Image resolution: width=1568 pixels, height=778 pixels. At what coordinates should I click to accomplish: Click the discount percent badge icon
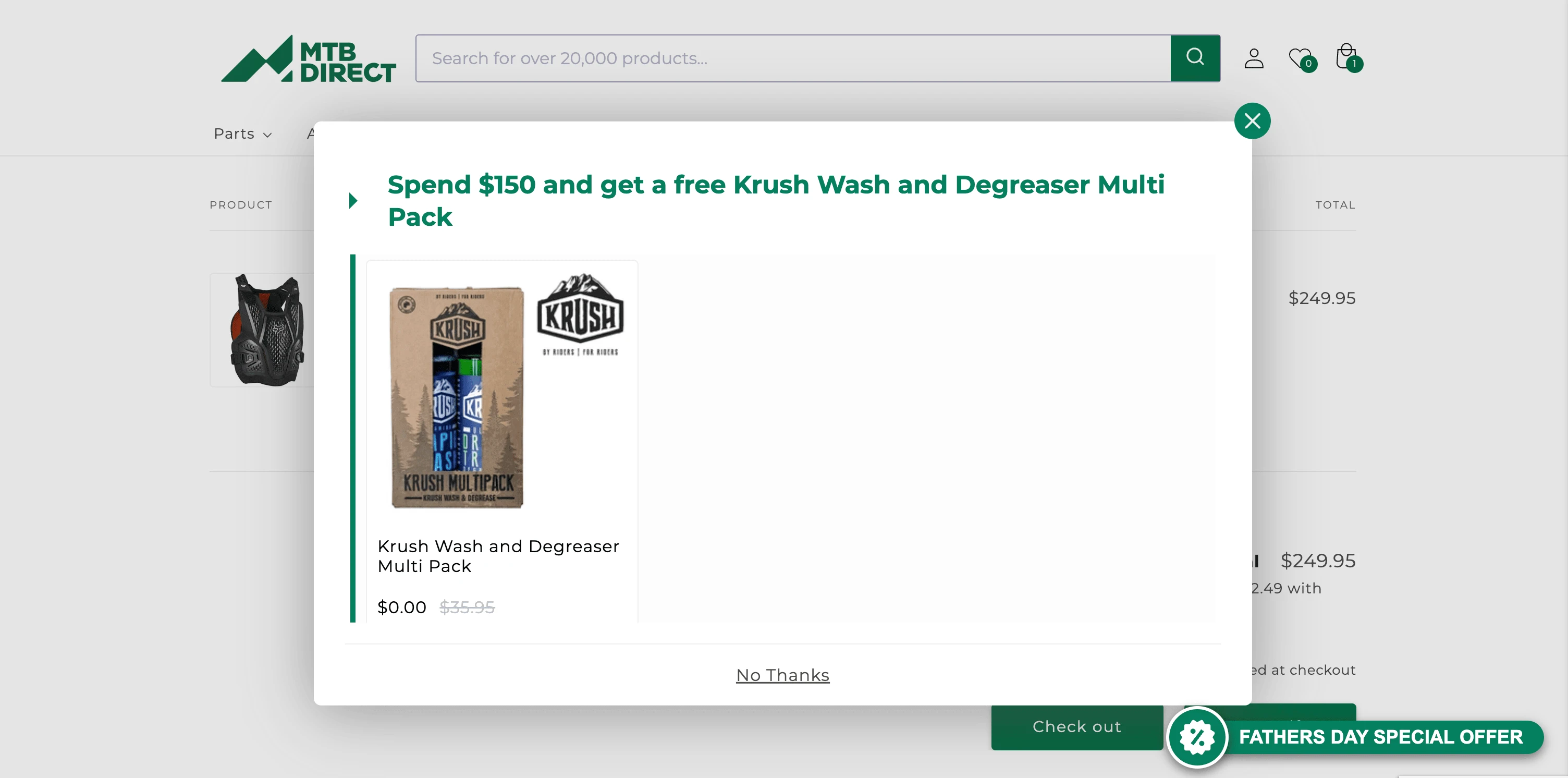tap(1197, 737)
